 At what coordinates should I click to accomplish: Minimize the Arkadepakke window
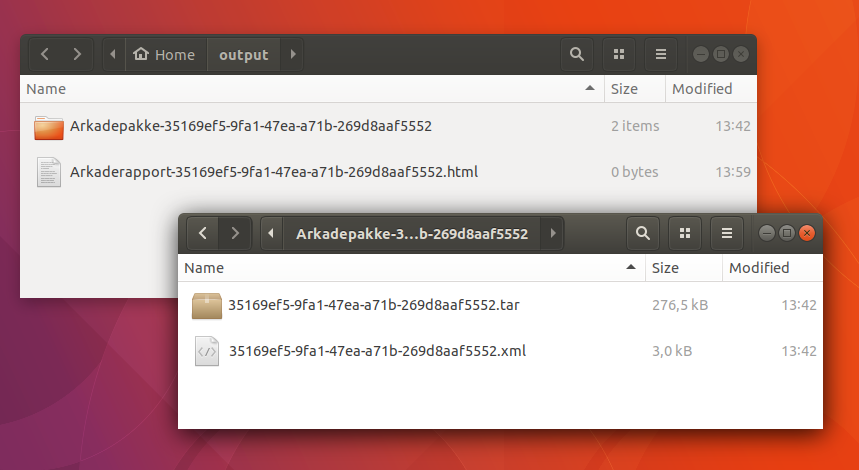[x=767, y=233]
